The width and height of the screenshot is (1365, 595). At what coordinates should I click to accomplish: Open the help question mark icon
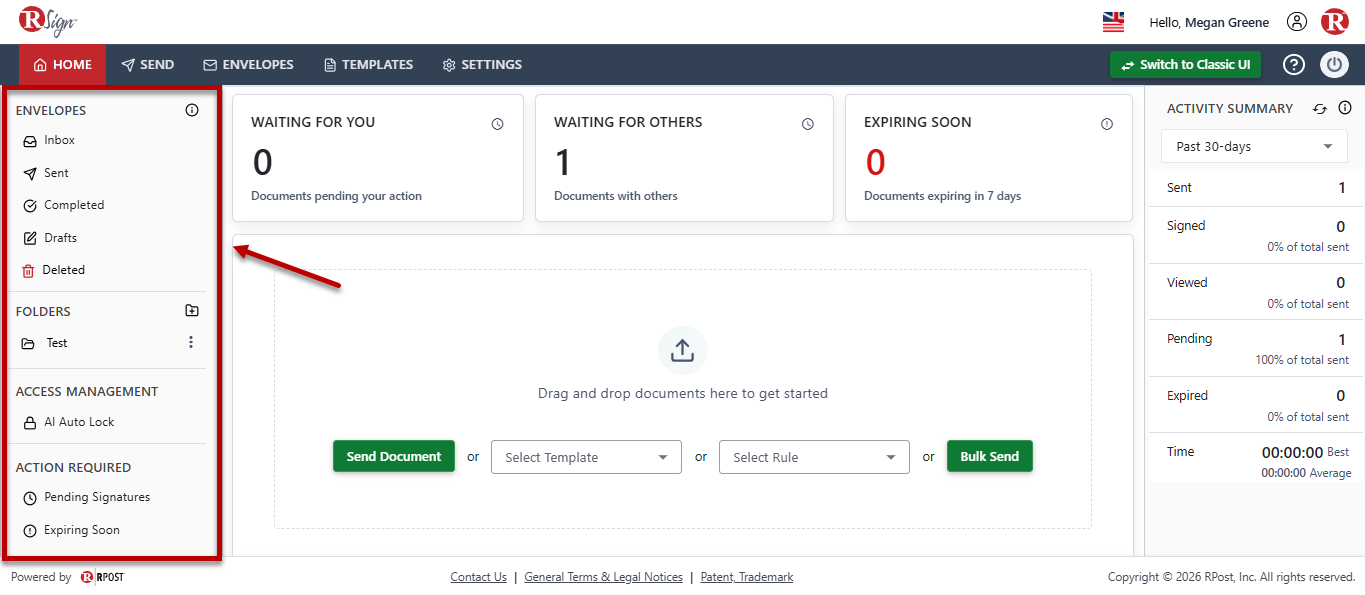coord(1294,64)
